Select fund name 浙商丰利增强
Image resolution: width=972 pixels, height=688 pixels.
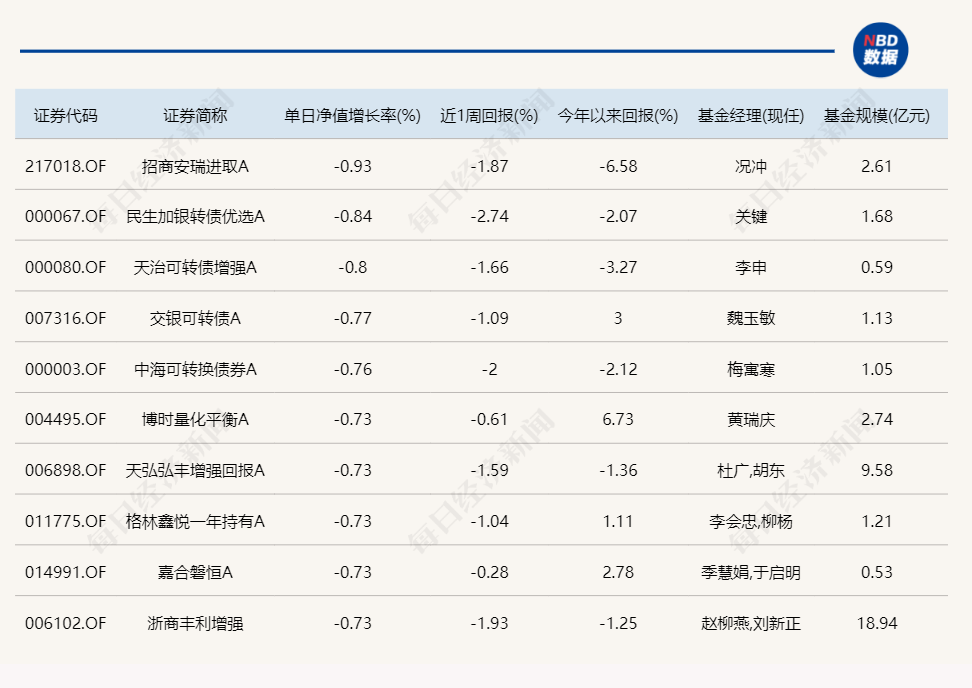click(195, 622)
